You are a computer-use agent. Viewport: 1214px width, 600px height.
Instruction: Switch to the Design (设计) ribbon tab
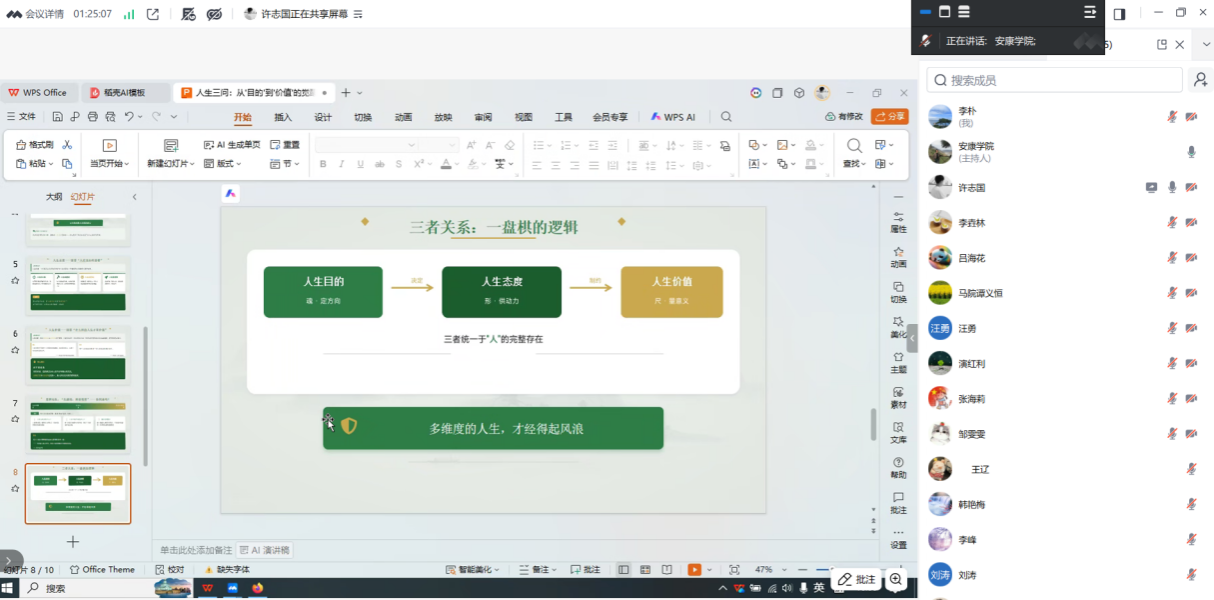[323, 117]
